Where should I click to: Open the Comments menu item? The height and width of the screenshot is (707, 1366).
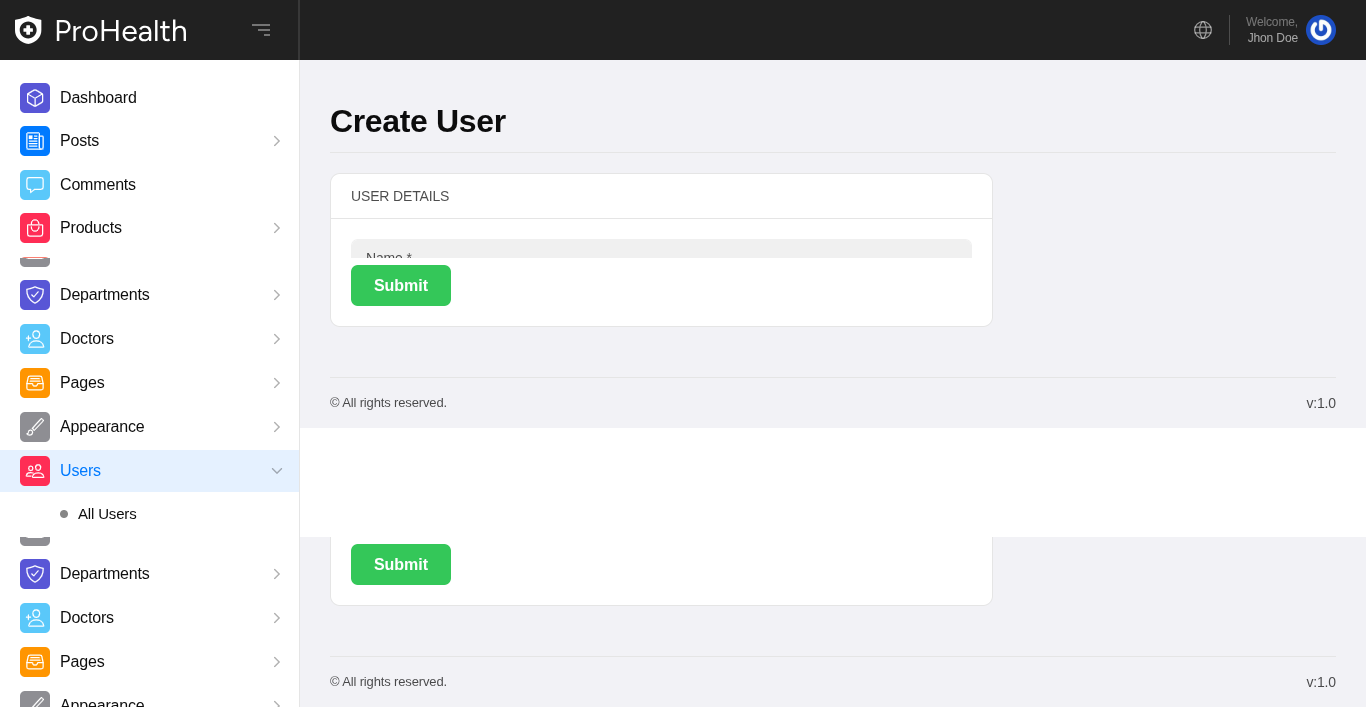coord(98,185)
